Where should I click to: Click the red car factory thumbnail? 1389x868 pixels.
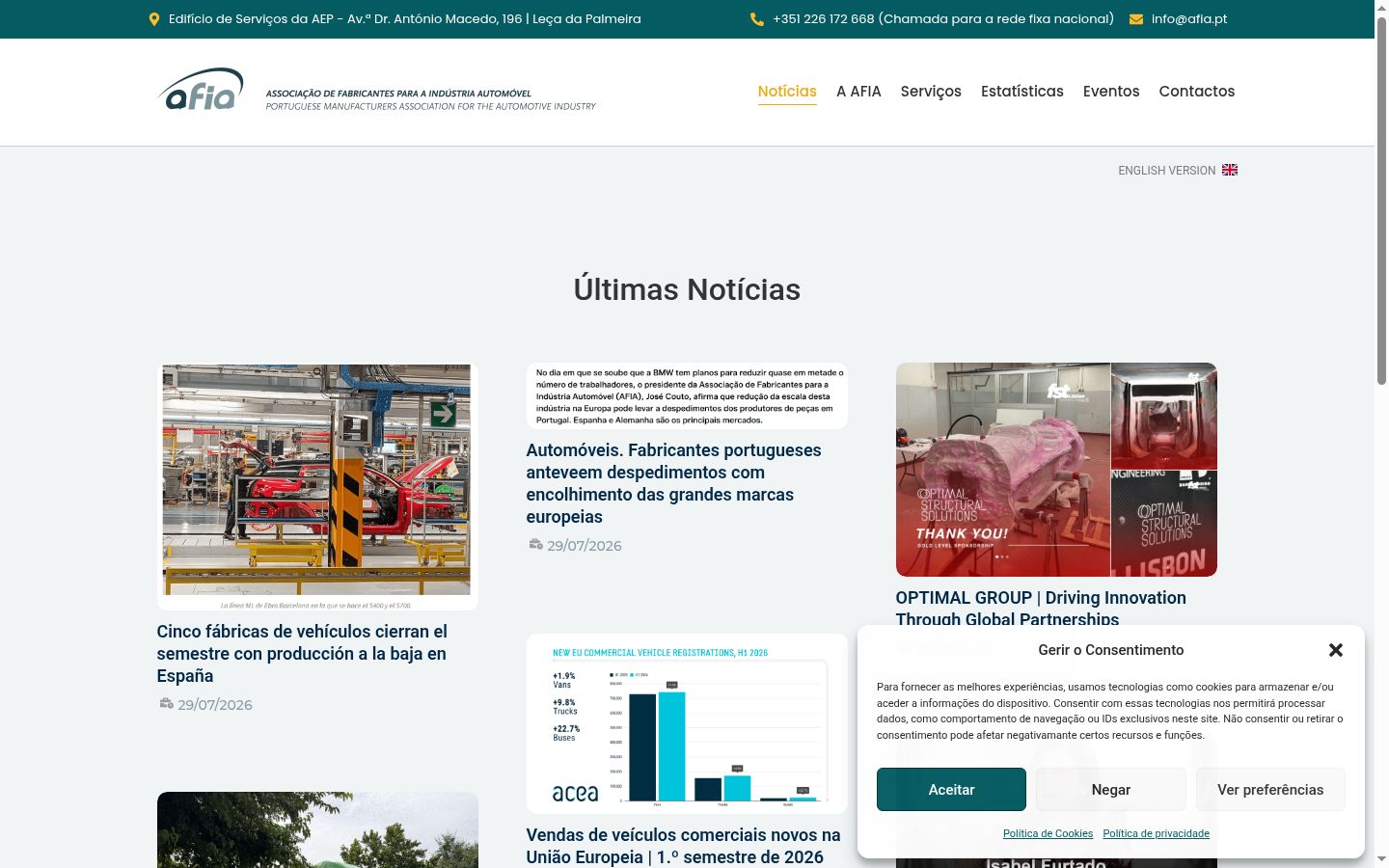[x=317, y=486]
